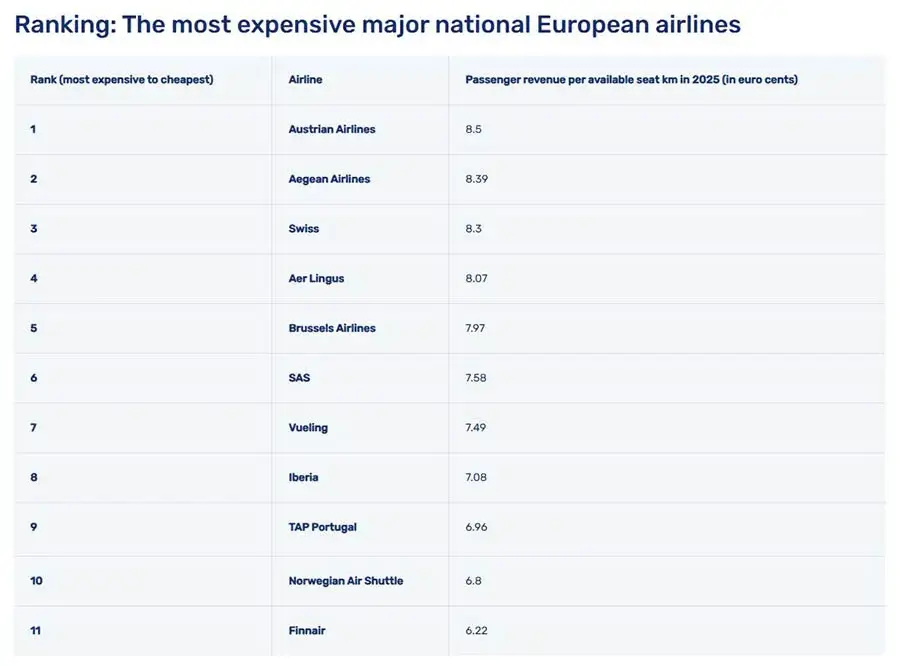The height and width of the screenshot is (666, 900).
Task: Select the 7.97 revenue value
Action: coord(475,328)
